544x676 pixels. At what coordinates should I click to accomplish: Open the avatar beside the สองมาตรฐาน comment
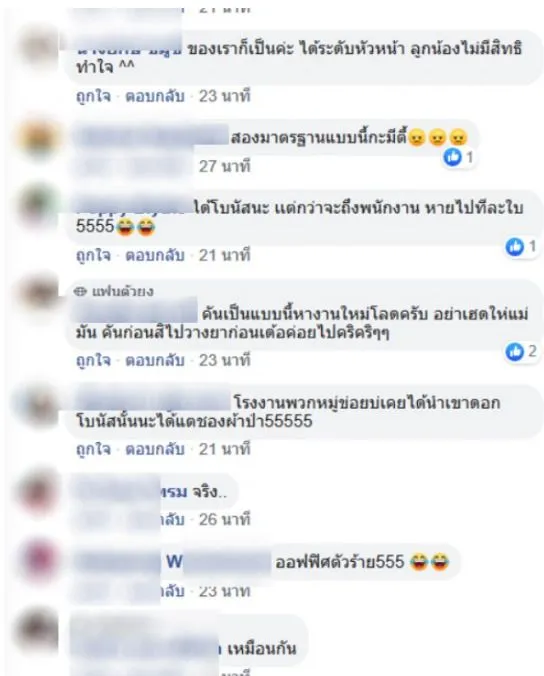coord(39,139)
